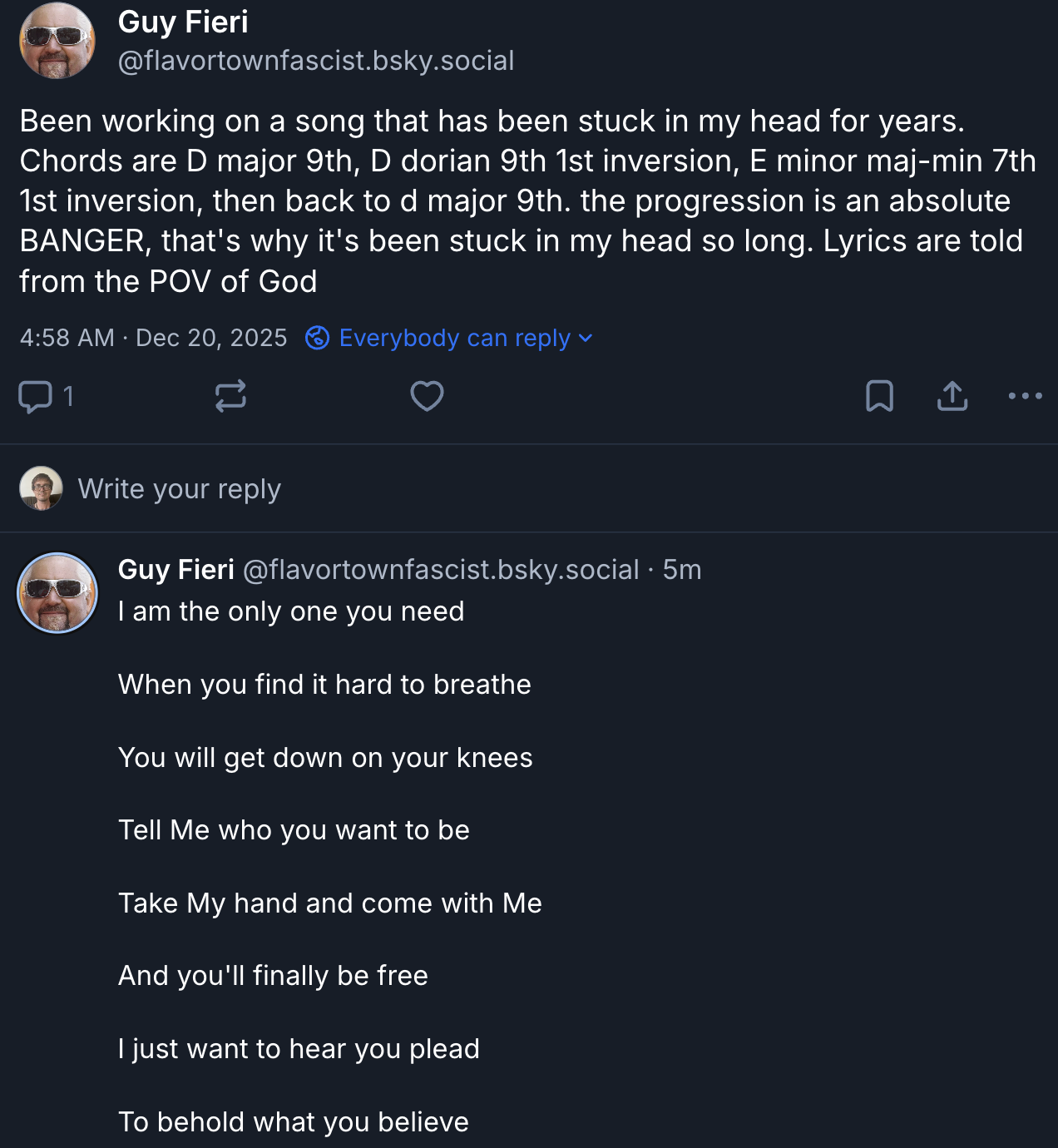Click the reply's @flavortownfascist.bsky.social handle
1058x1148 pixels.
pos(441,570)
